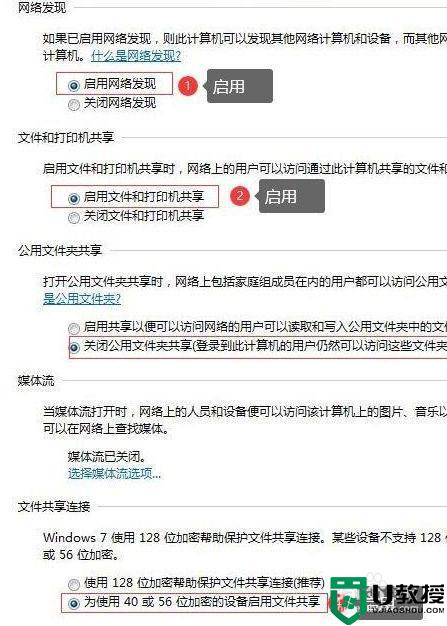The image size is (447, 626).
Task: Click the gray 启用 callout beside badge 1
Action: click(239, 86)
